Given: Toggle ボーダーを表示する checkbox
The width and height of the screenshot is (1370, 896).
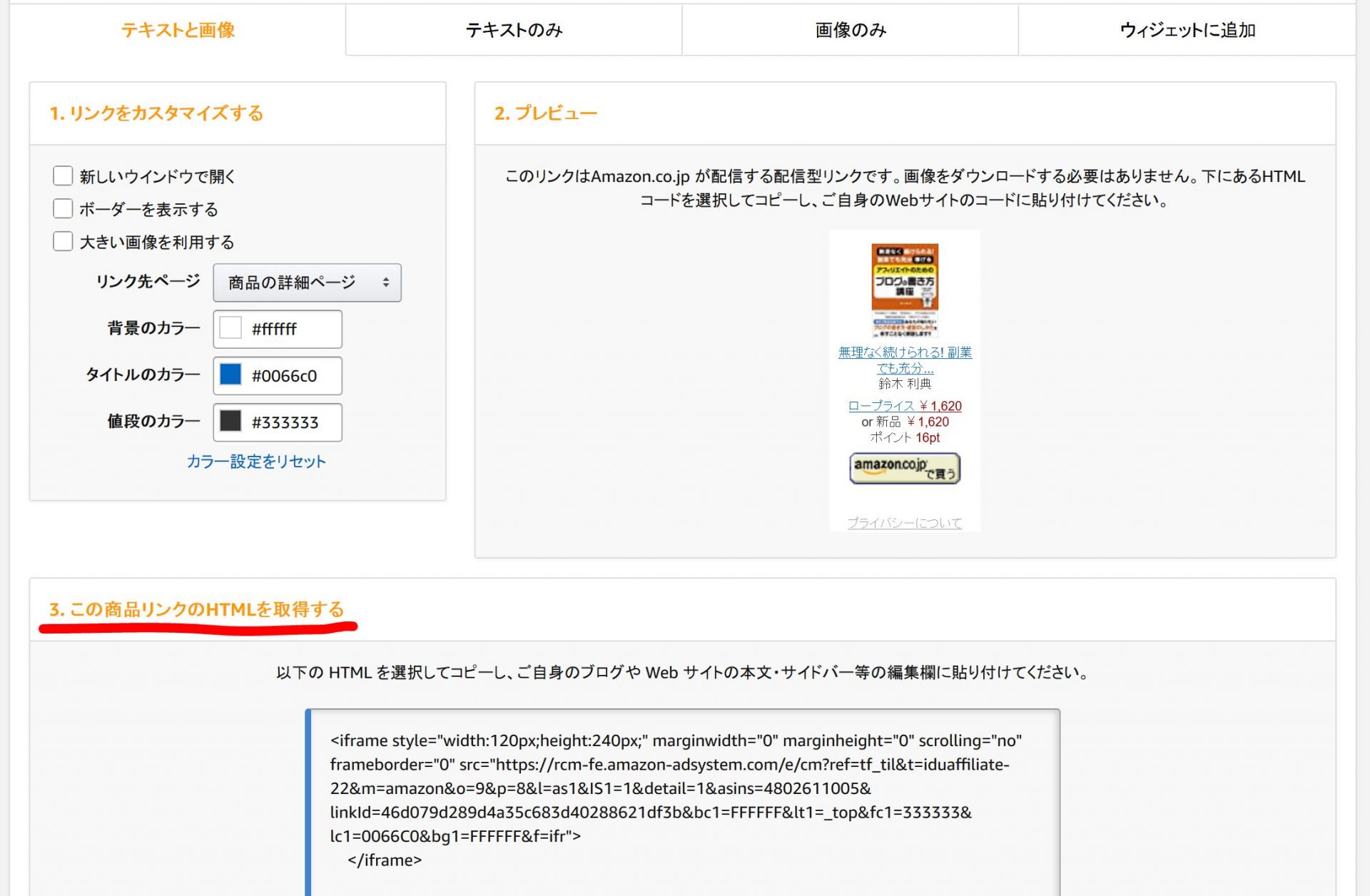Looking at the screenshot, I should point(63,208).
